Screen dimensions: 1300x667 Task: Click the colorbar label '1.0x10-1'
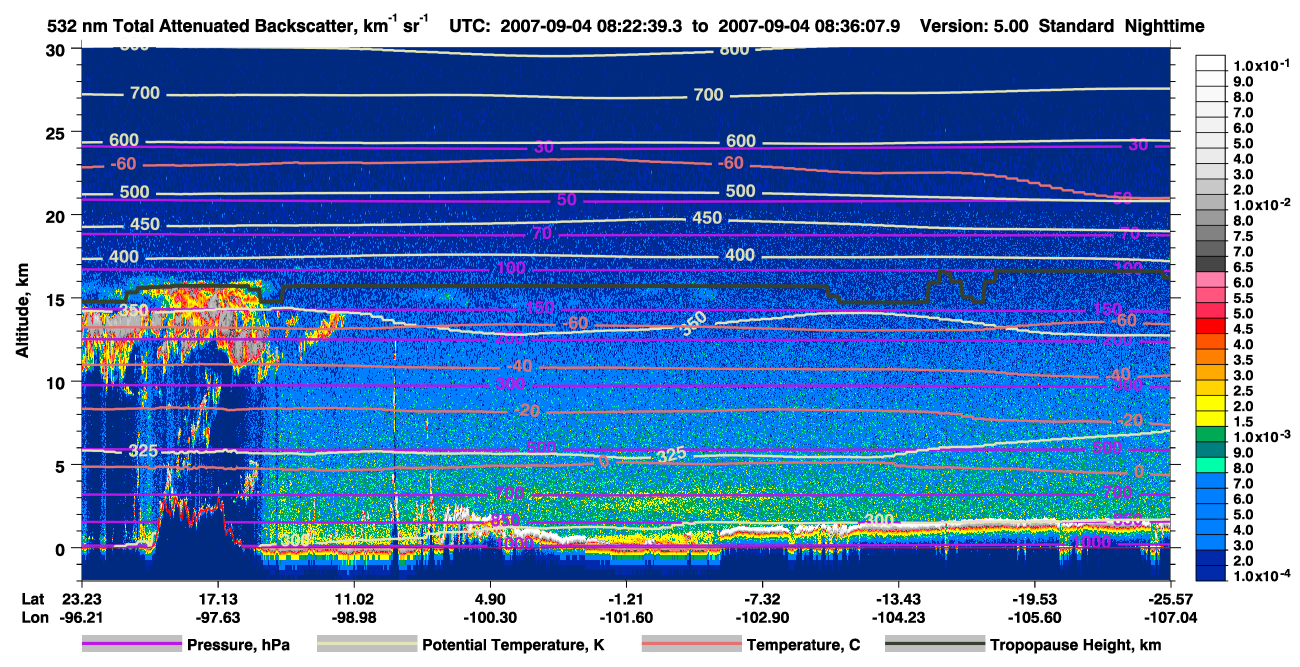pyautogui.click(x=1263, y=65)
